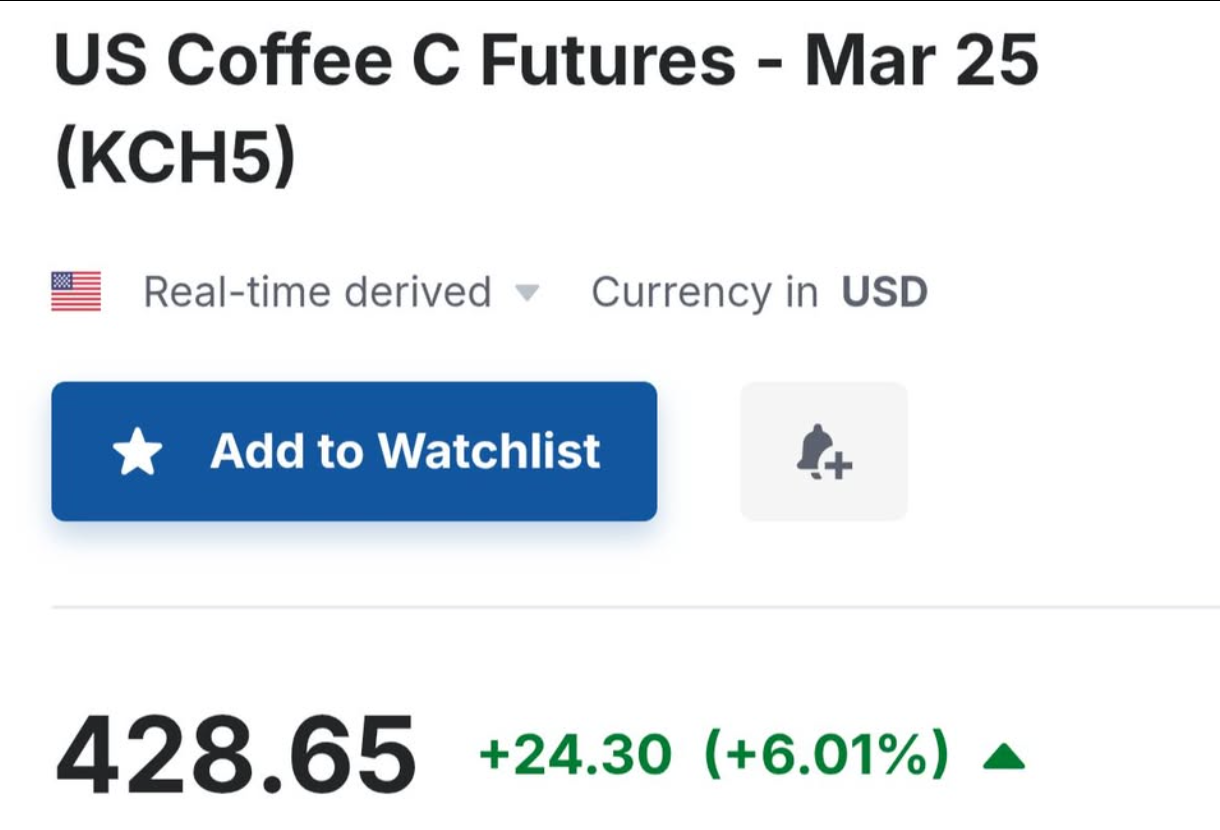Click the (KCH5) ticker symbol

tap(175, 158)
